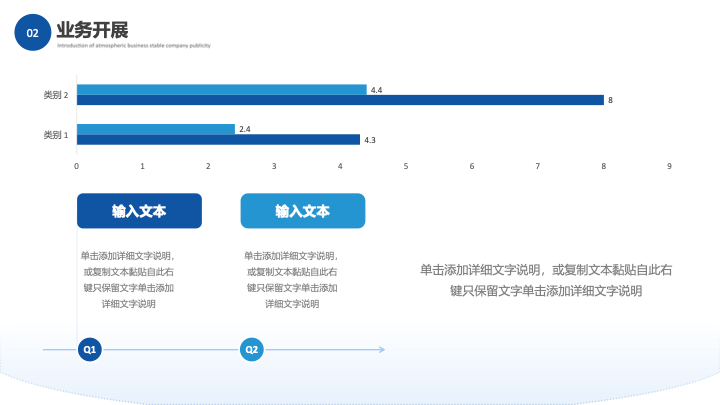Click the data label 4.4 on the chart
Image resolution: width=720 pixels, height=405 pixels.
click(376, 90)
